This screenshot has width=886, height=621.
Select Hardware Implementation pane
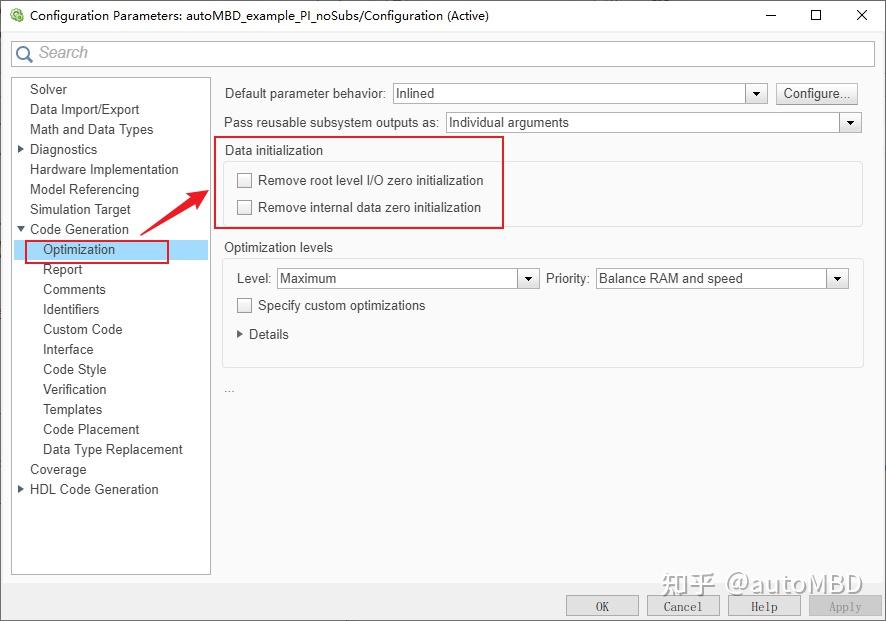click(104, 170)
